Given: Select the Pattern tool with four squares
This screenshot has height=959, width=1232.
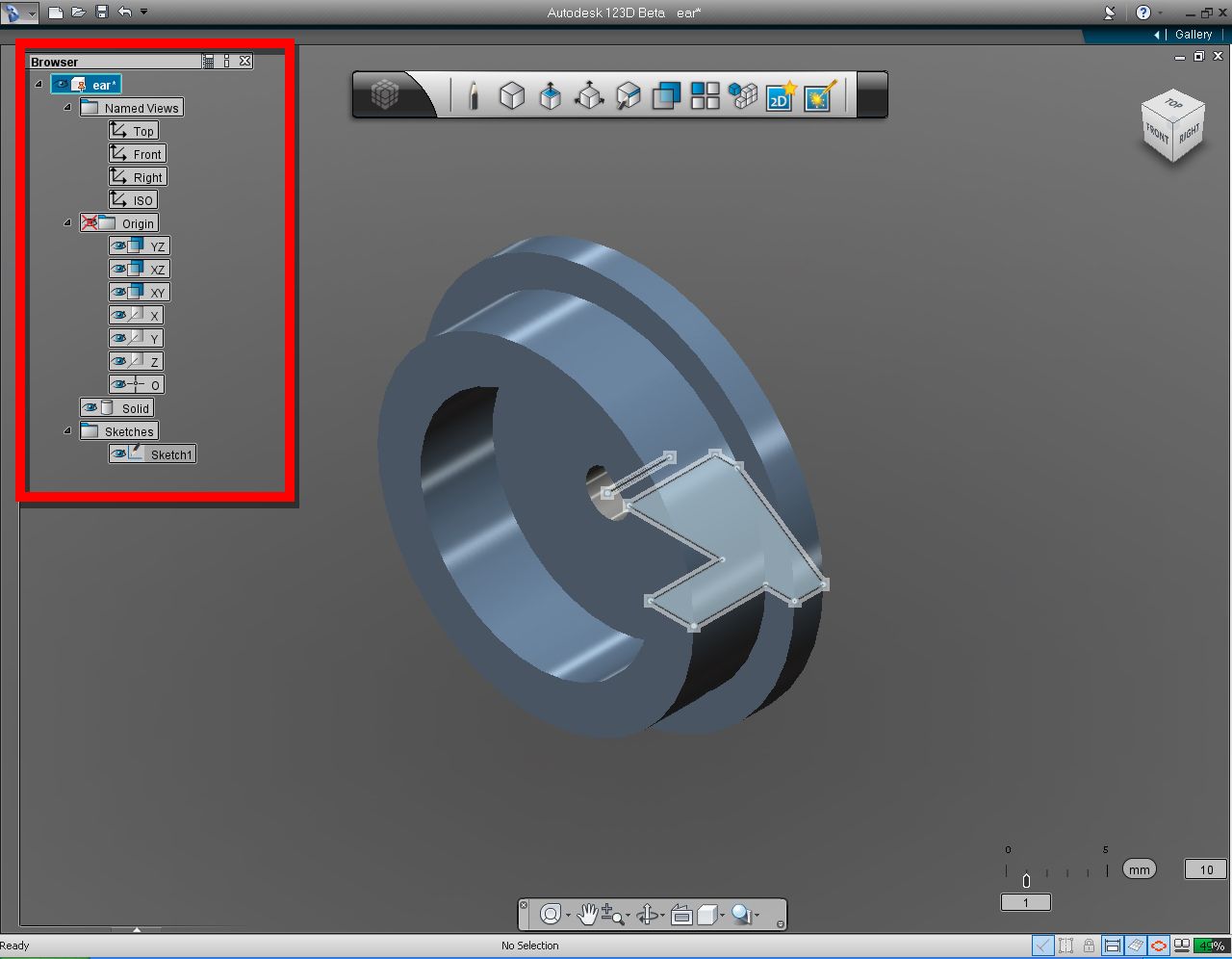Looking at the screenshot, I should click(704, 95).
